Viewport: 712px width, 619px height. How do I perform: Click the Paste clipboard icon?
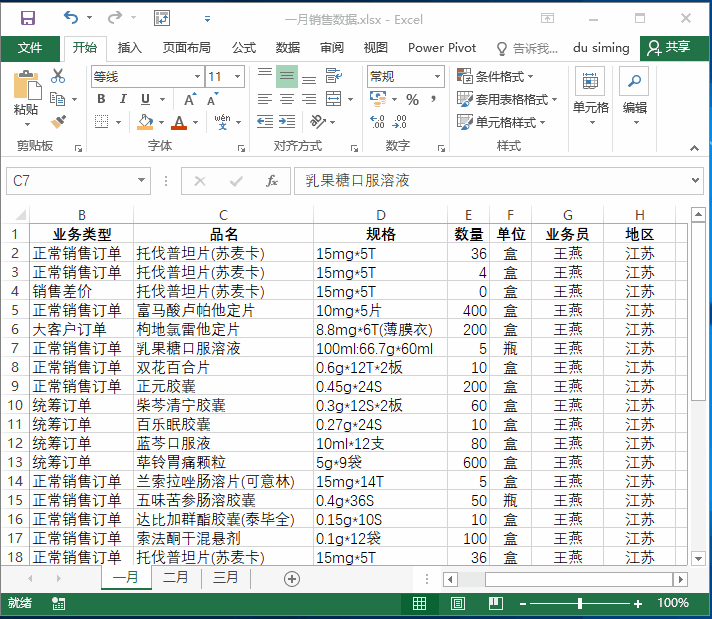point(27,85)
